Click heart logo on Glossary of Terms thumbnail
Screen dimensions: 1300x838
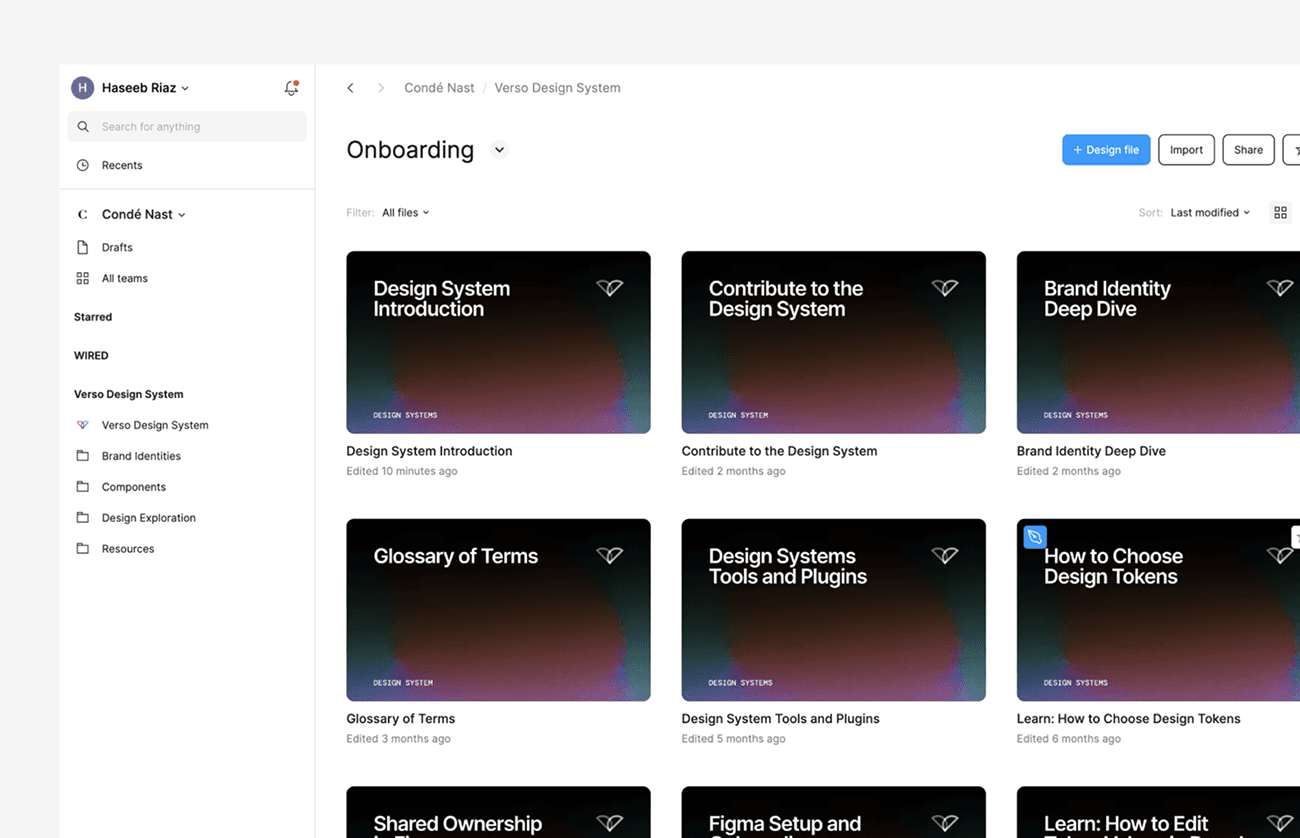(x=610, y=555)
